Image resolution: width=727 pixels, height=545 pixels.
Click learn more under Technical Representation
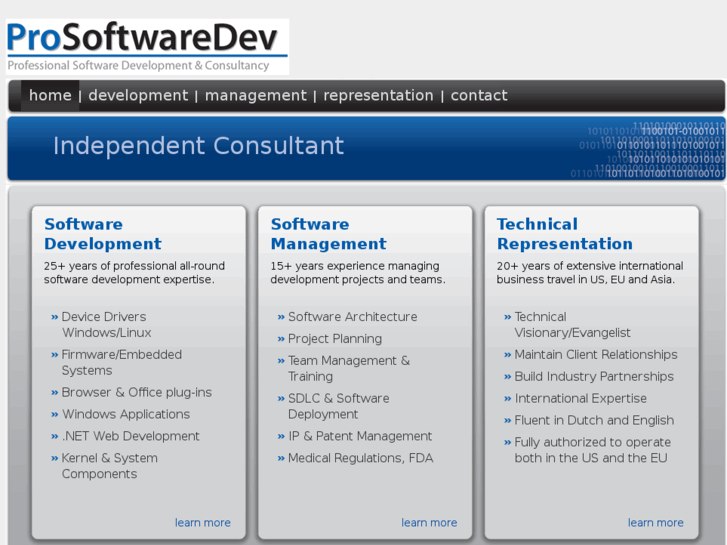656,523
